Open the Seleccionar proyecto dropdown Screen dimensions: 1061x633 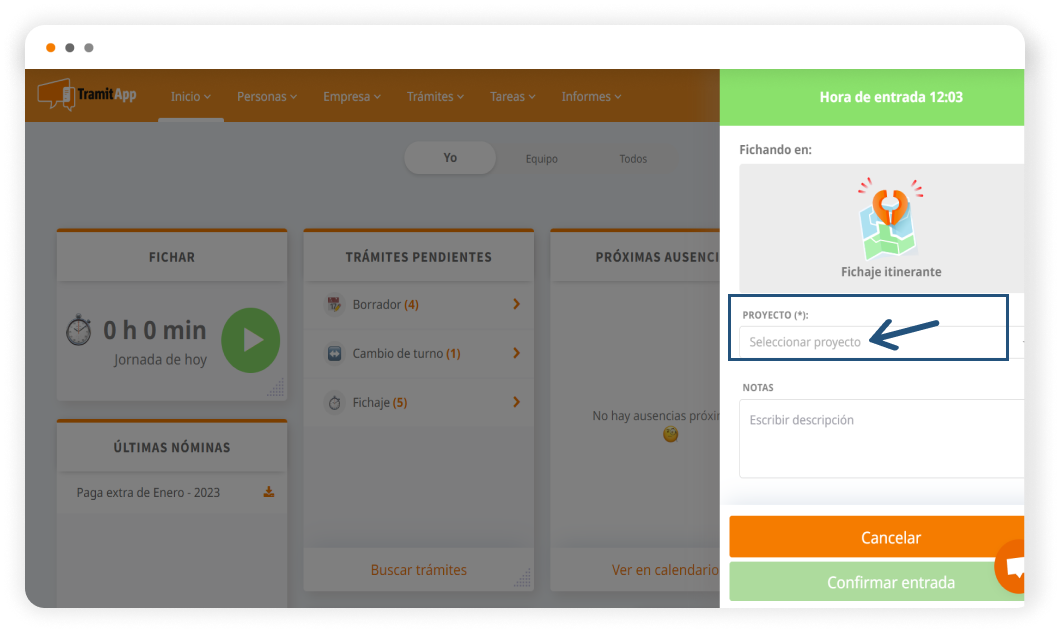click(880, 342)
